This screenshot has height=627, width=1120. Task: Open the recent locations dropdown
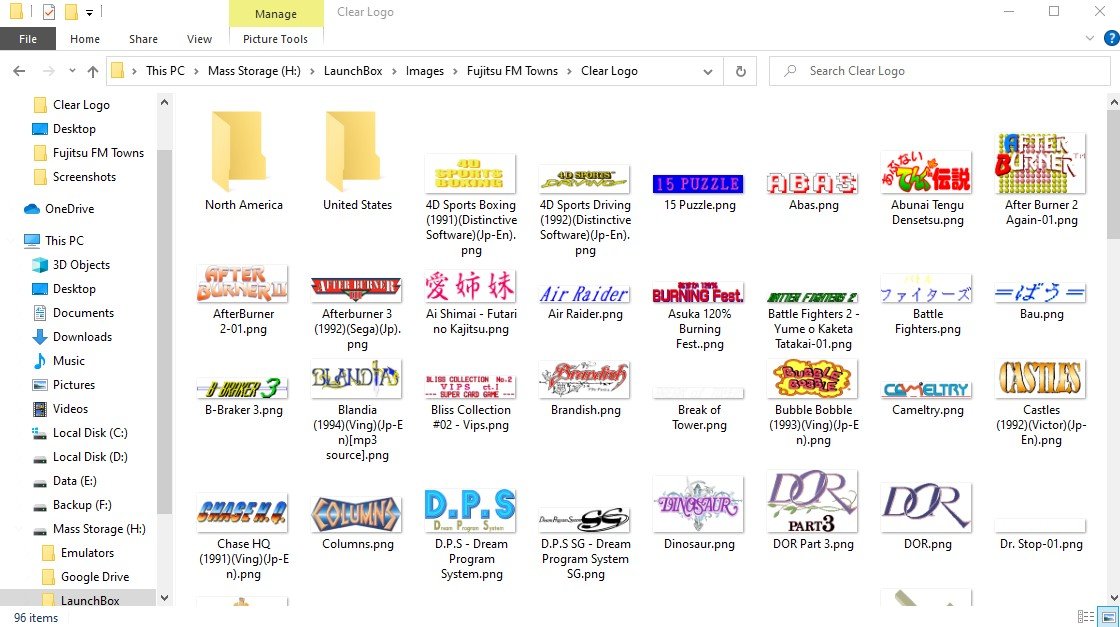tap(72, 71)
